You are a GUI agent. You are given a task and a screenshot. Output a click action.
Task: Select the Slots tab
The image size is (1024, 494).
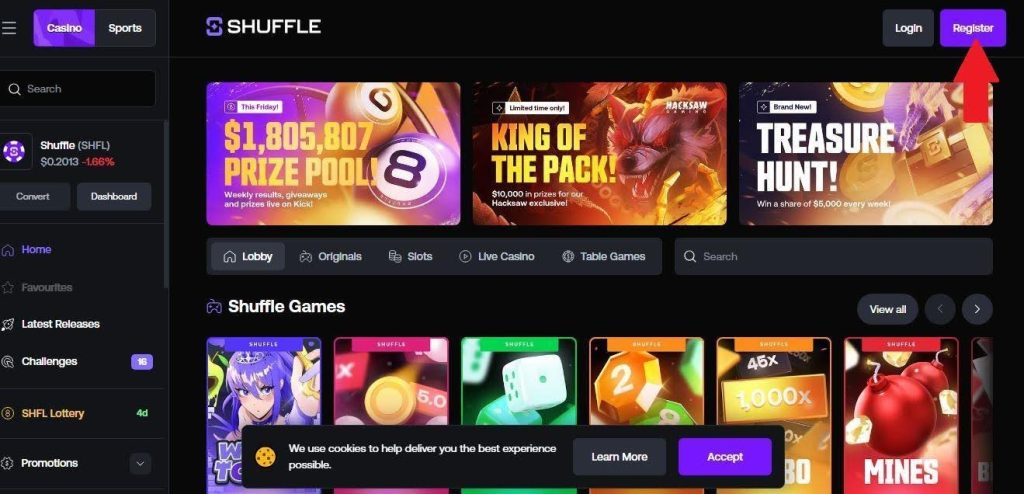pyautogui.click(x=411, y=257)
